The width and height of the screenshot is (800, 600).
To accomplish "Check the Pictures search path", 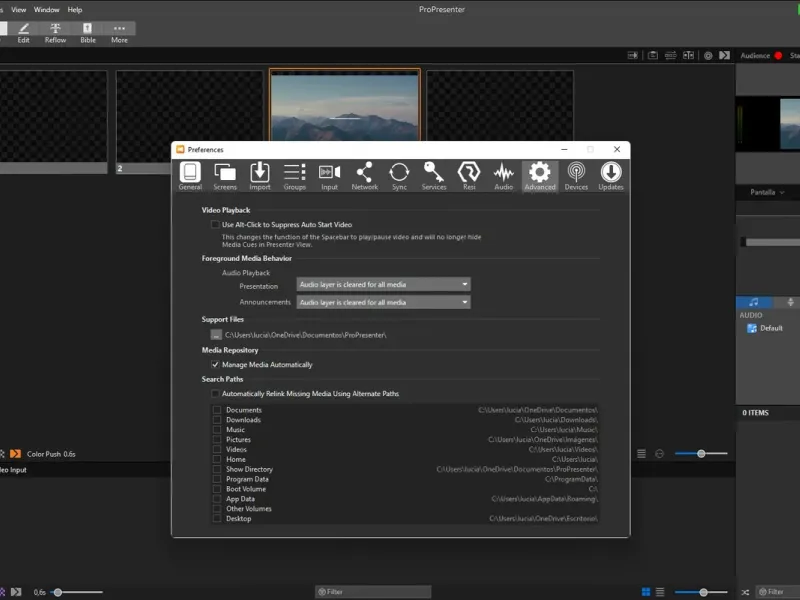I will pyautogui.click(x=217, y=439).
